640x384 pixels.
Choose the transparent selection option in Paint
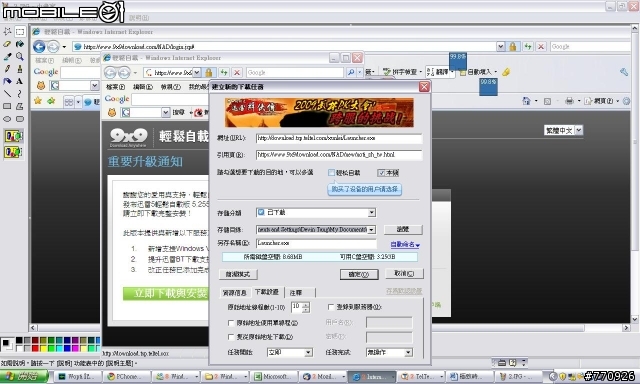tap(13, 152)
